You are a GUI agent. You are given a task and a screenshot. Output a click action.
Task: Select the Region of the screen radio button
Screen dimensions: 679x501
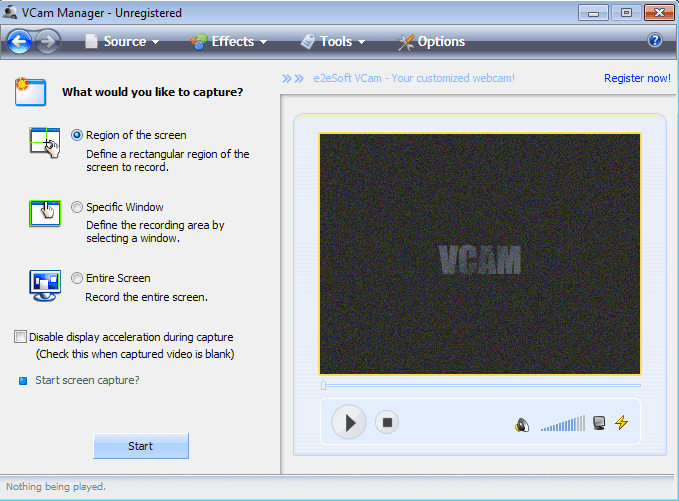pyautogui.click(x=77, y=135)
